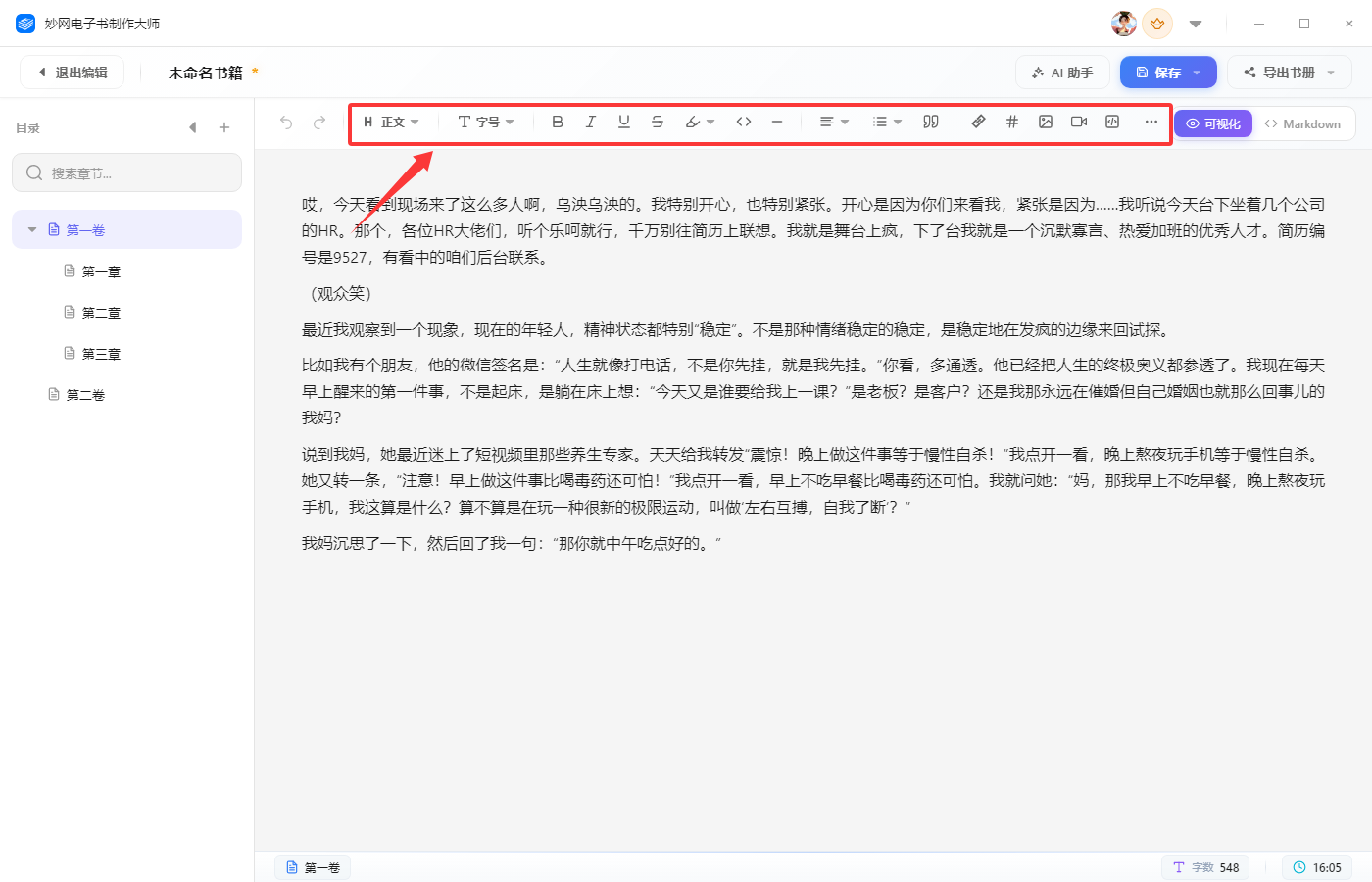Open the highlight color picker

coord(700,122)
